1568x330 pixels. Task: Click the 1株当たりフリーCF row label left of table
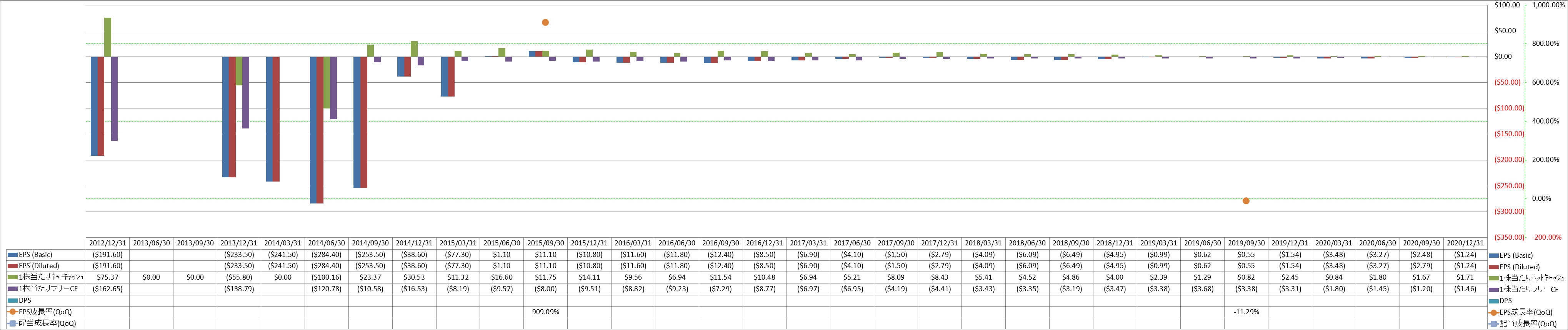(48, 288)
